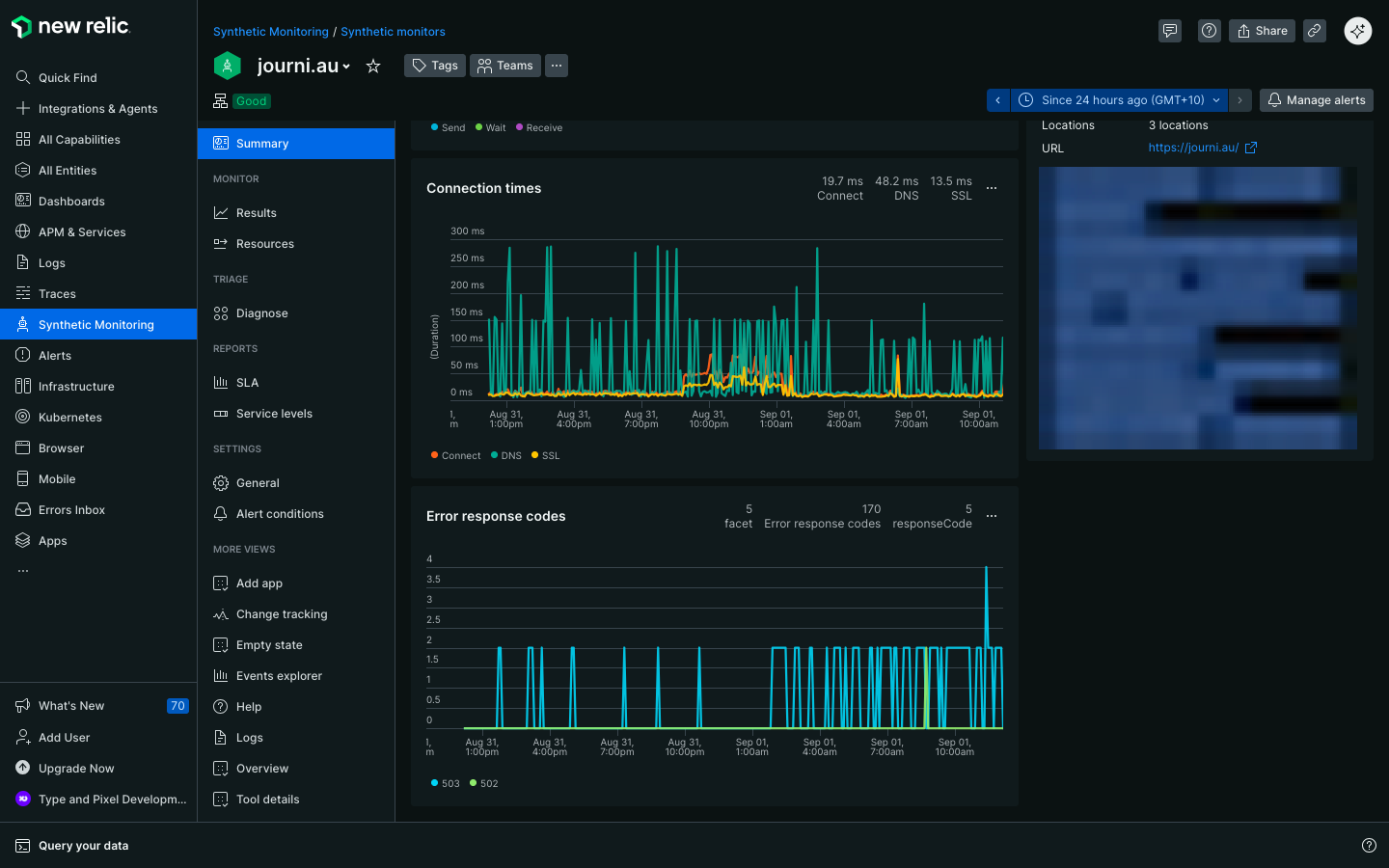Open https://journi.au/ URL link
The image size is (1389, 868).
point(1193,148)
